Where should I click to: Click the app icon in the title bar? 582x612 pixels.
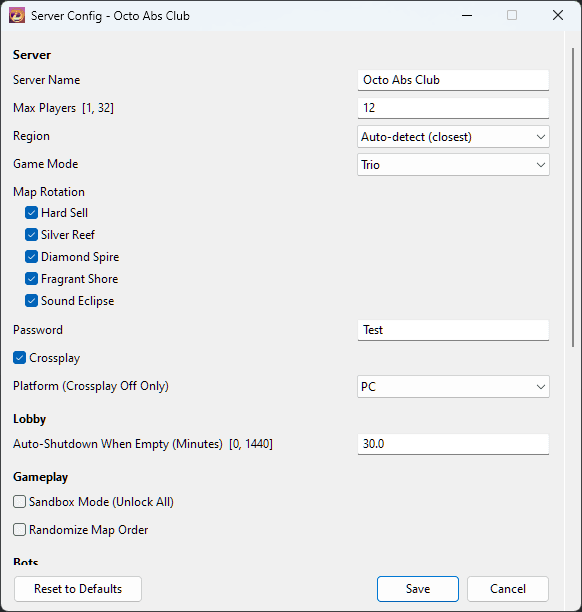pyautogui.click(x=17, y=16)
